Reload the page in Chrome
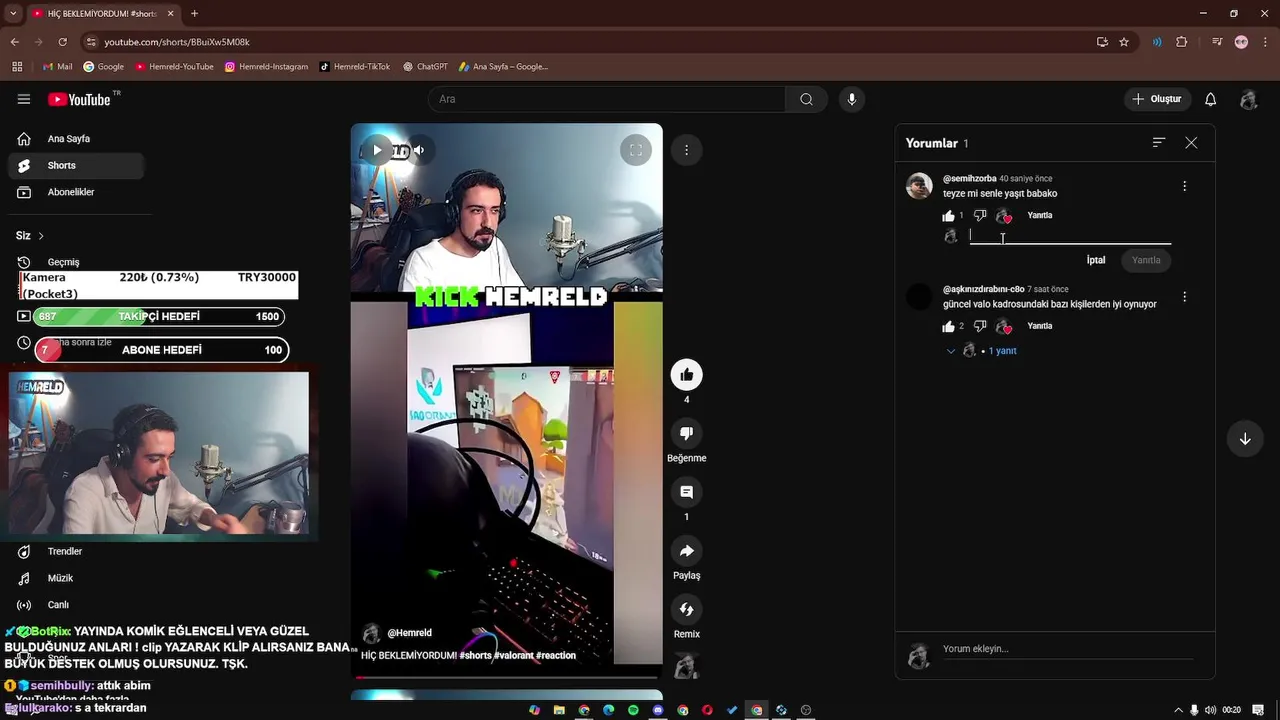The image size is (1280, 720). point(62,42)
